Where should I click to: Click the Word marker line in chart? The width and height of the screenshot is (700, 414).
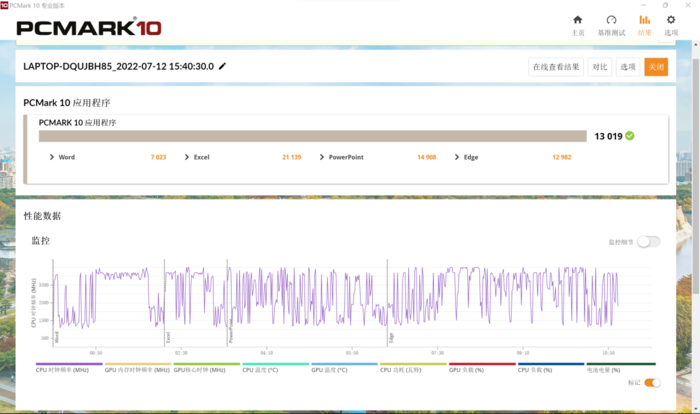point(53,303)
